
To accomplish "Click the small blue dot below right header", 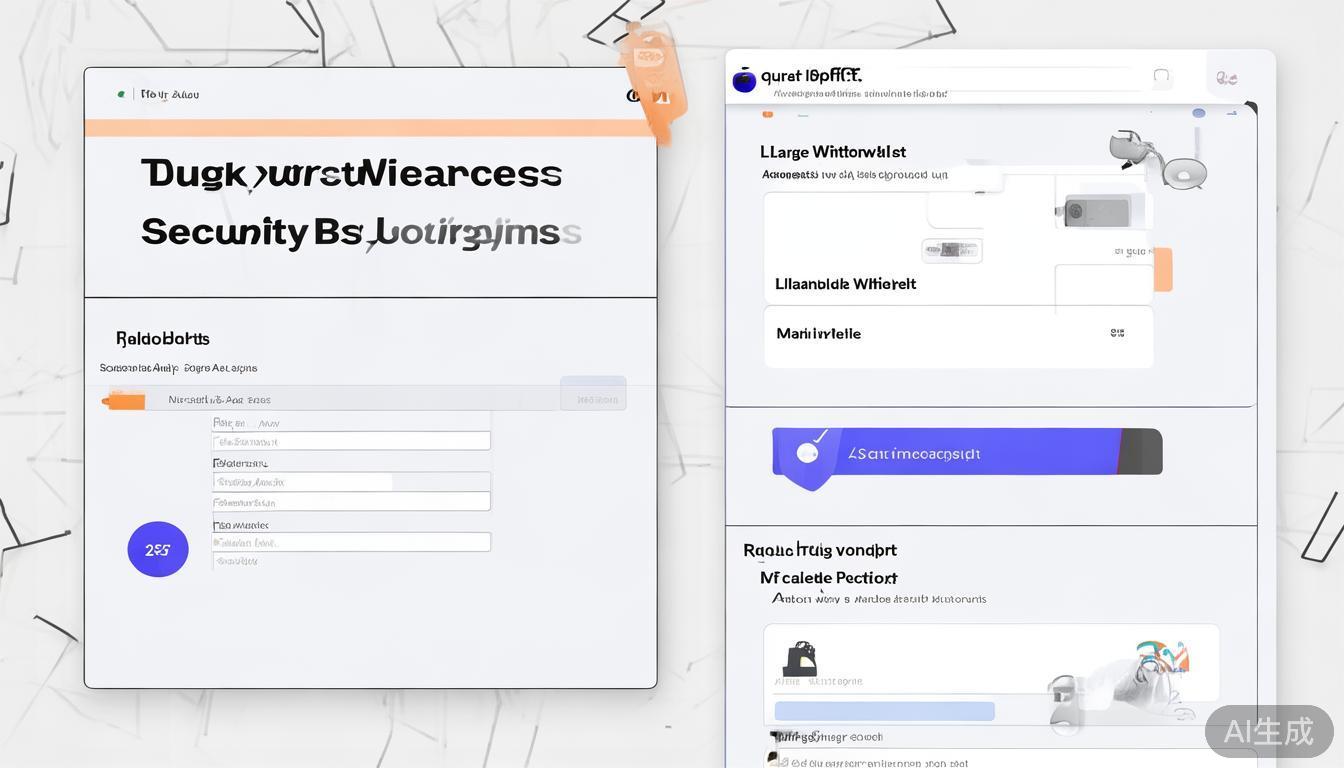I will pos(1198,114).
